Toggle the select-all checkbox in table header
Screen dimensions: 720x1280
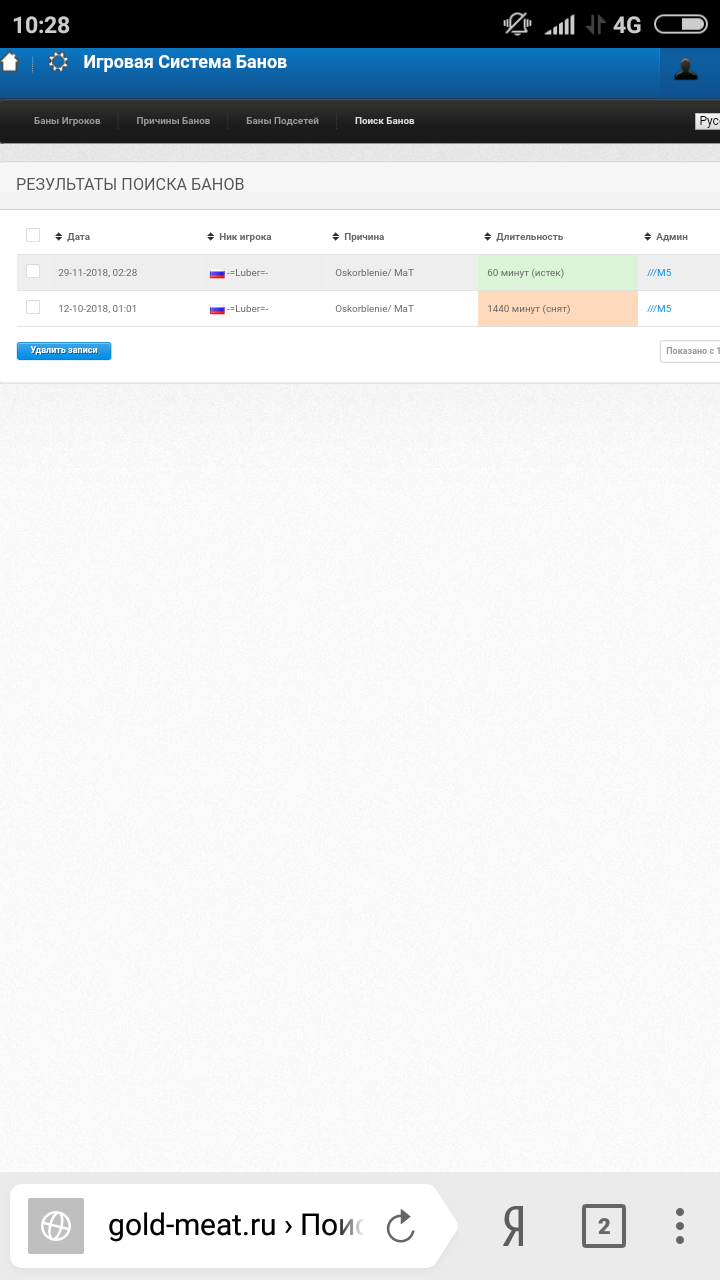coord(33,235)
